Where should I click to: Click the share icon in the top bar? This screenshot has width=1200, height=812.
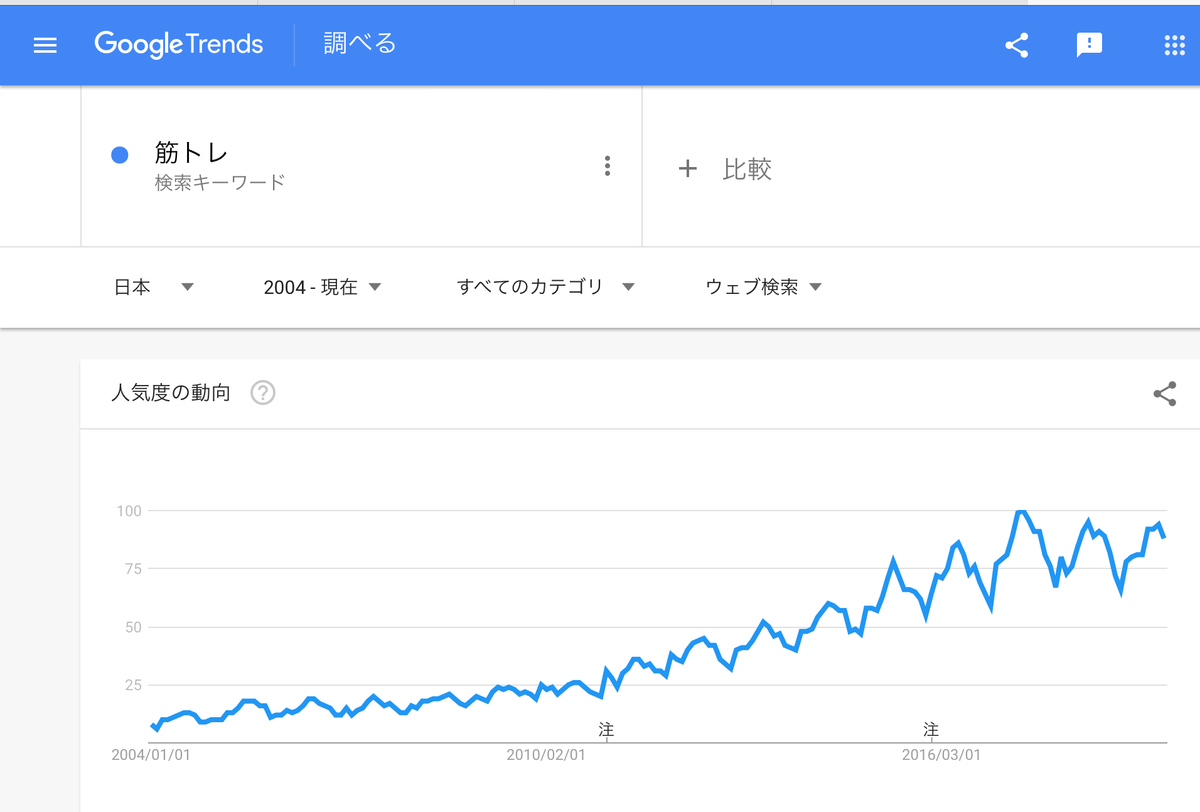tap(1016, 44)
